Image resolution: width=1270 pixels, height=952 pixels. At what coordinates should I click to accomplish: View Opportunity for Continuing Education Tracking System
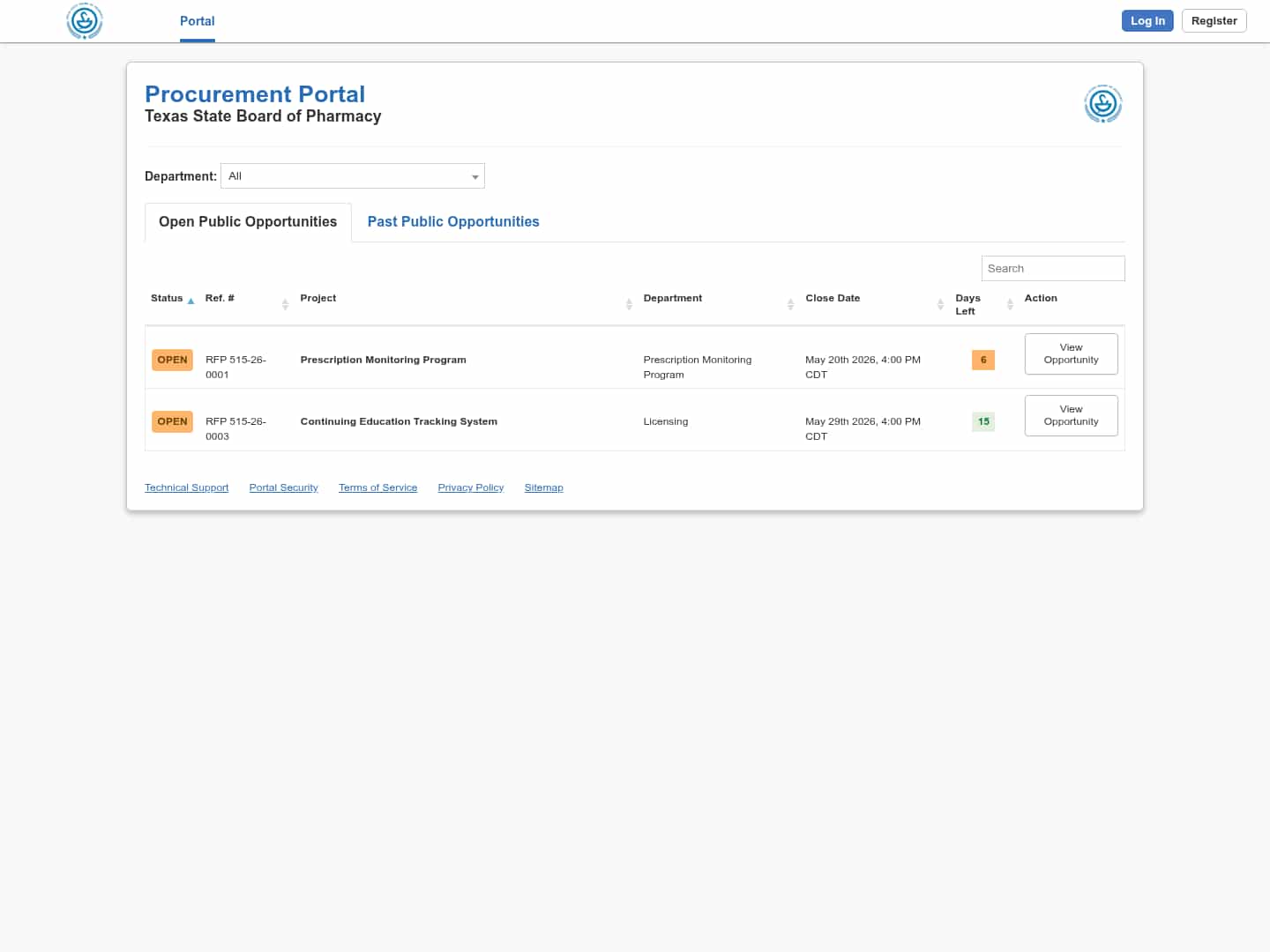point(1071,415)
